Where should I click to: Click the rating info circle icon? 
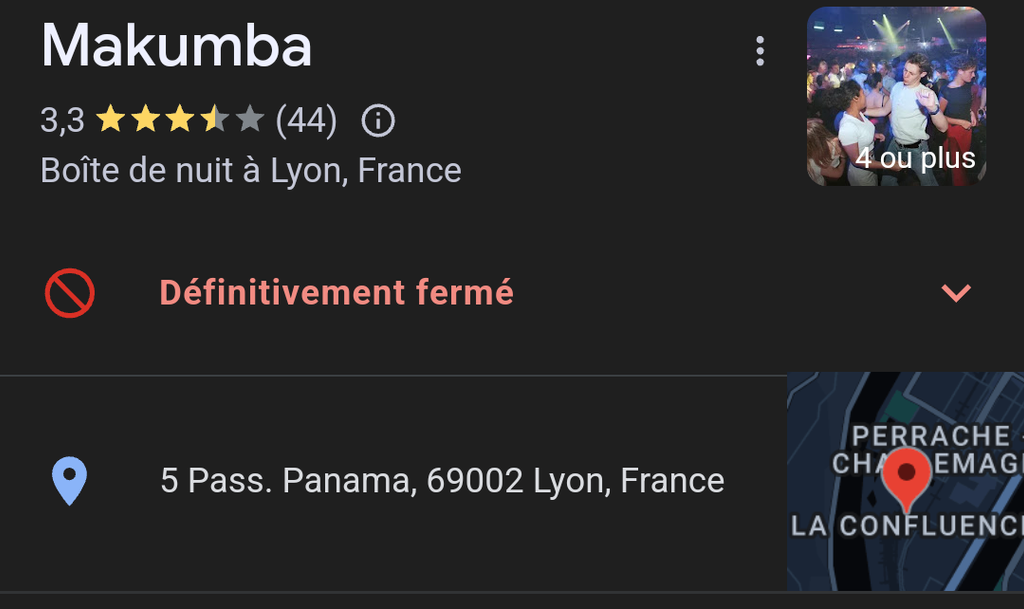point(378,122)
